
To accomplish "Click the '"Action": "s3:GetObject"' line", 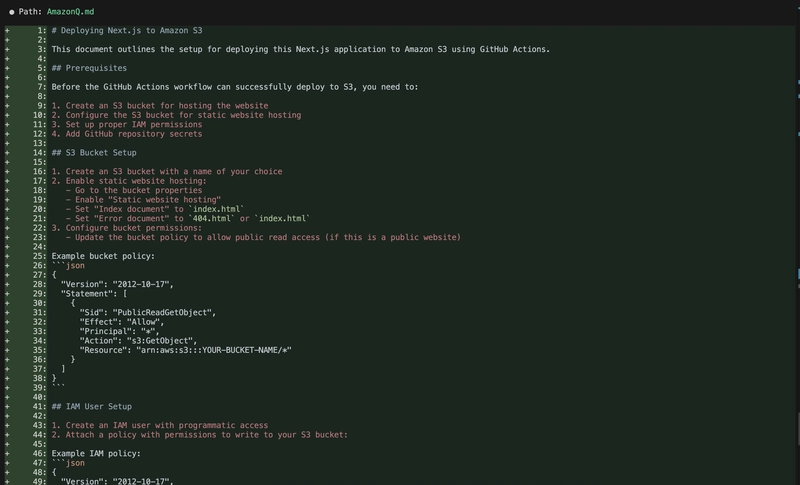I will [138, 341].
